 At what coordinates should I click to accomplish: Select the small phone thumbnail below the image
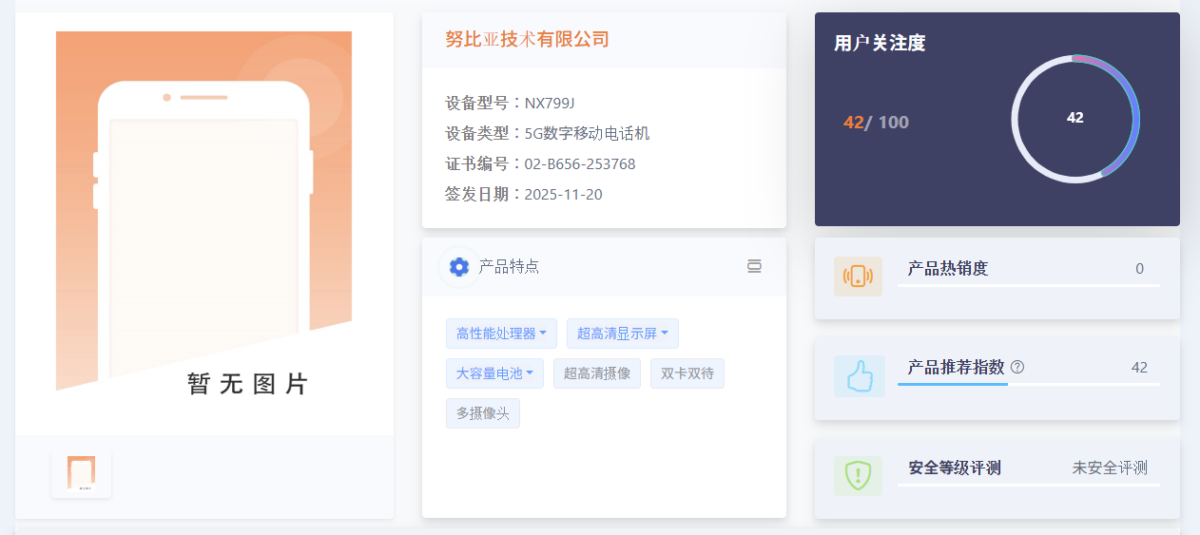81,473
